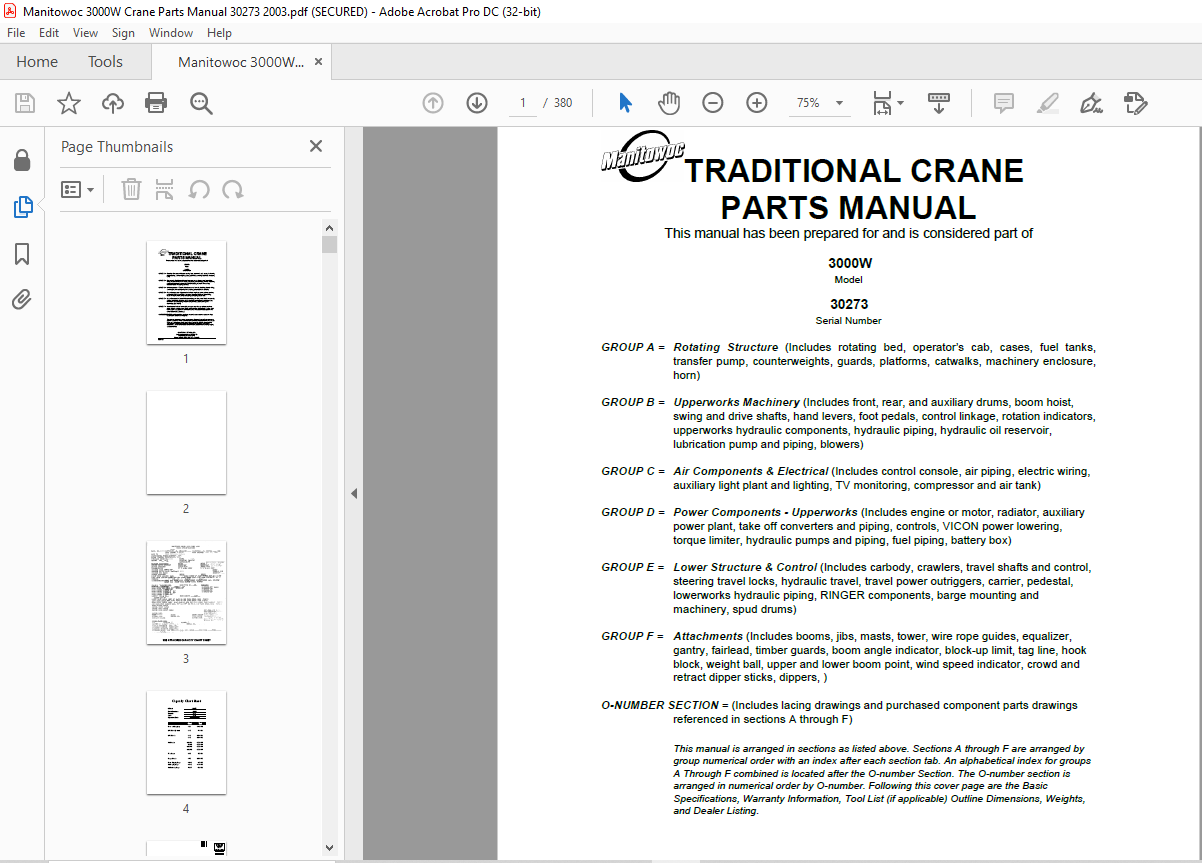Toggle the Page Thumbnails panel icon
The image size is (1202, 863).
[22, 207]
